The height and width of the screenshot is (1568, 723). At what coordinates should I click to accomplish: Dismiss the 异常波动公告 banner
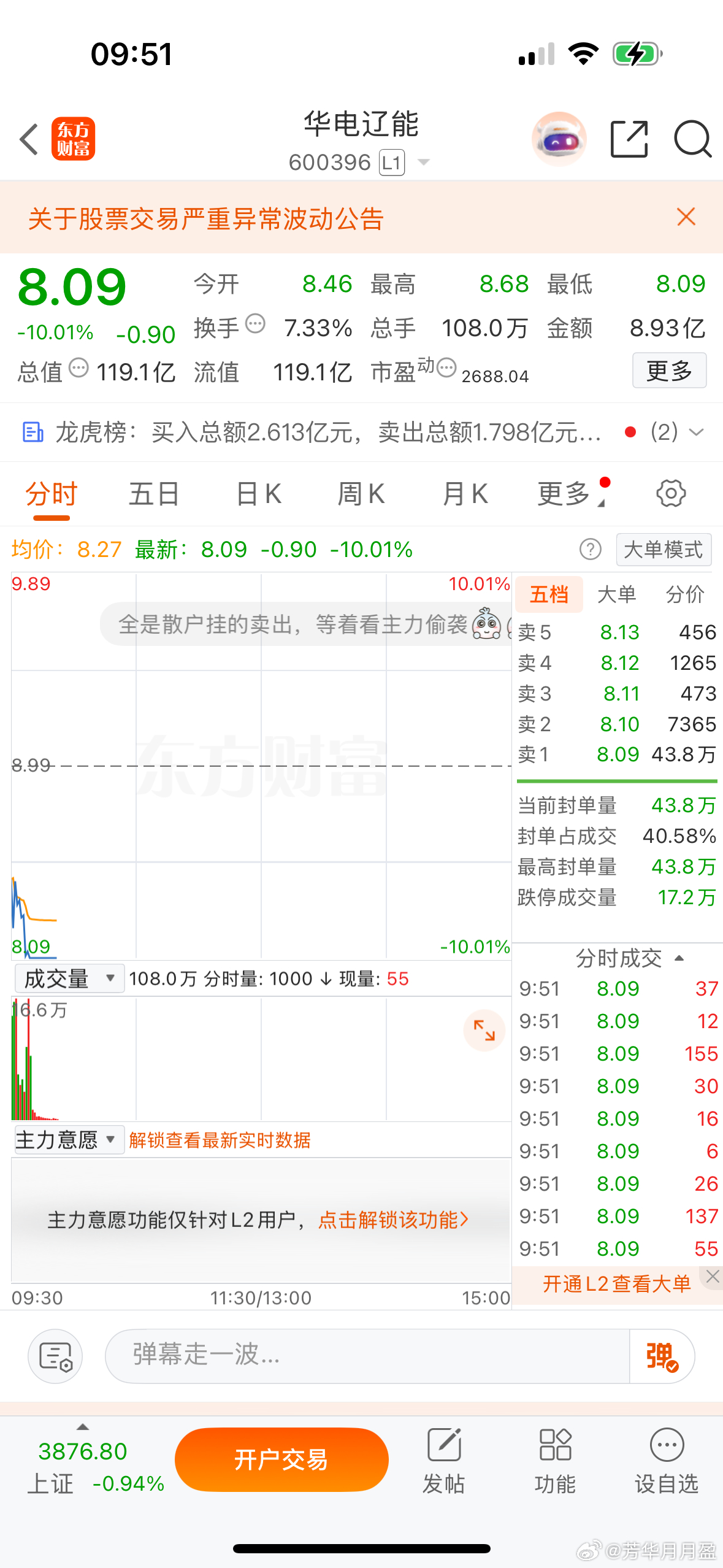pos(686,217)
